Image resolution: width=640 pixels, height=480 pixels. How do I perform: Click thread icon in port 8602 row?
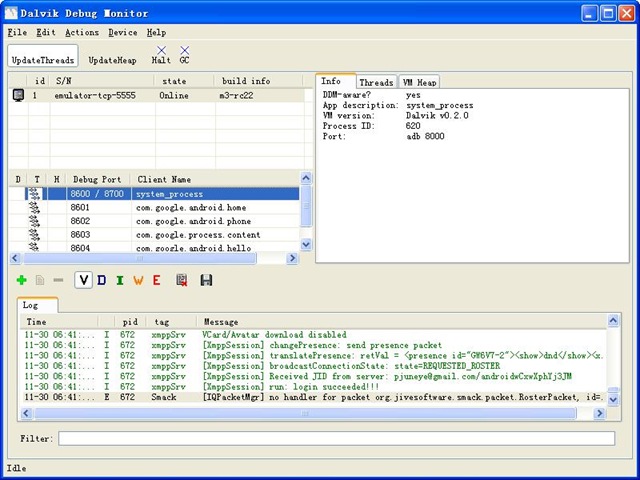tap(34, 221)
